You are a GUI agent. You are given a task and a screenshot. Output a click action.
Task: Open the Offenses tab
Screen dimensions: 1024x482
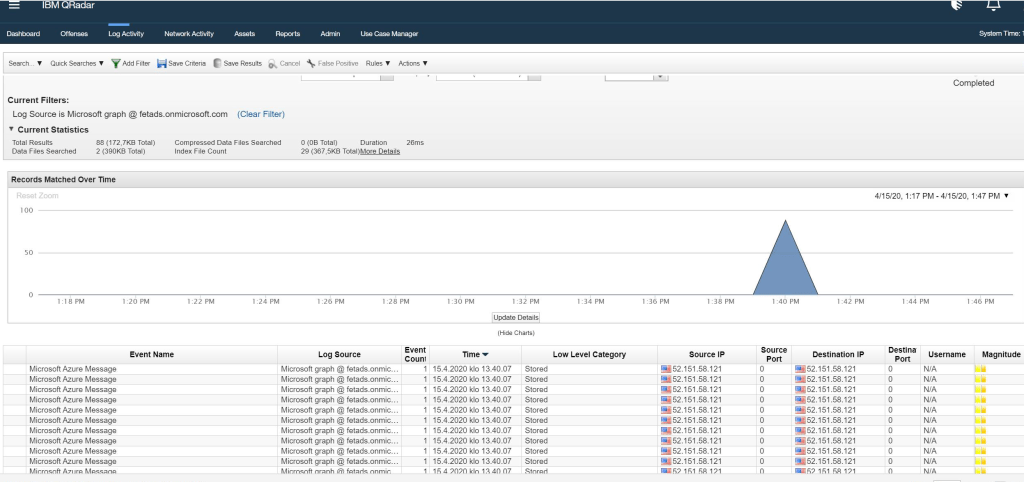pos(74,34)
